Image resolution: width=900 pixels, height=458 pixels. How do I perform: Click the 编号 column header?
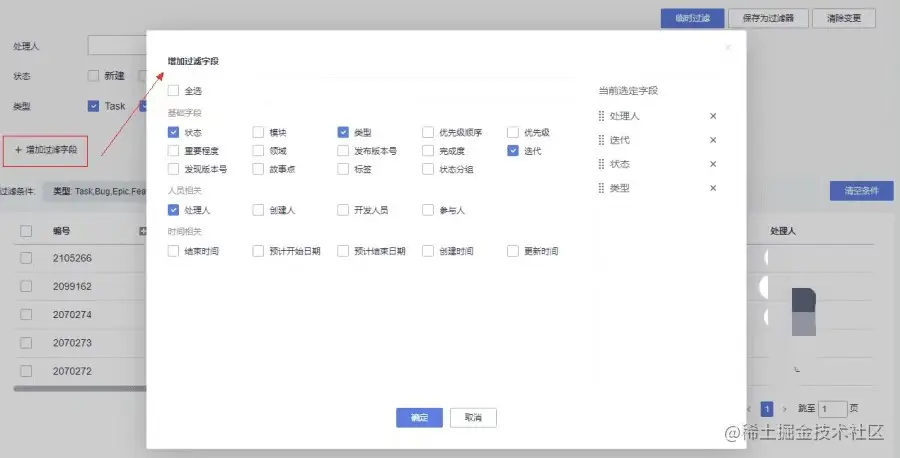(x=61, y=231)
